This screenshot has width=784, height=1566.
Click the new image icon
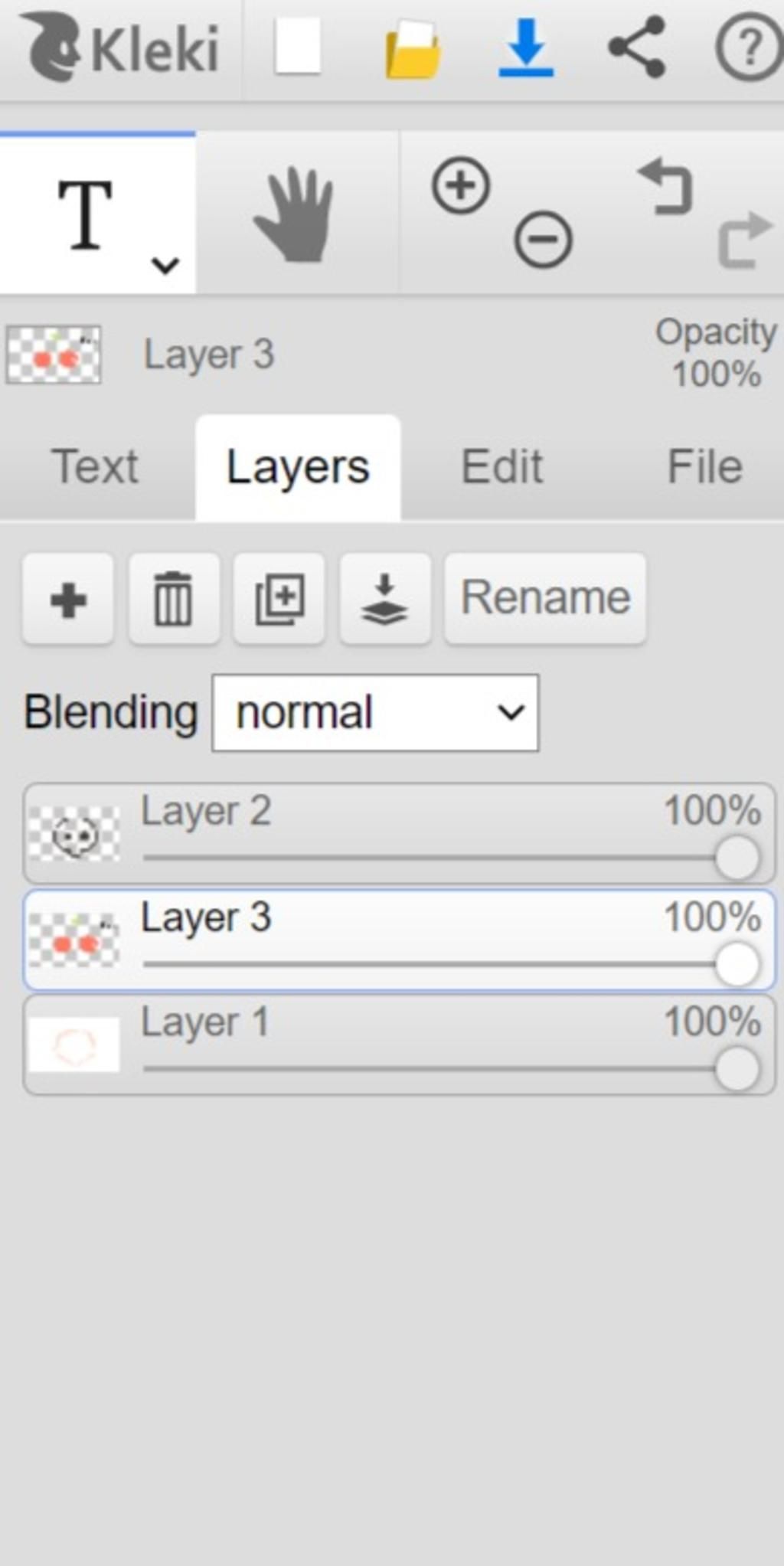pos(297,47)
